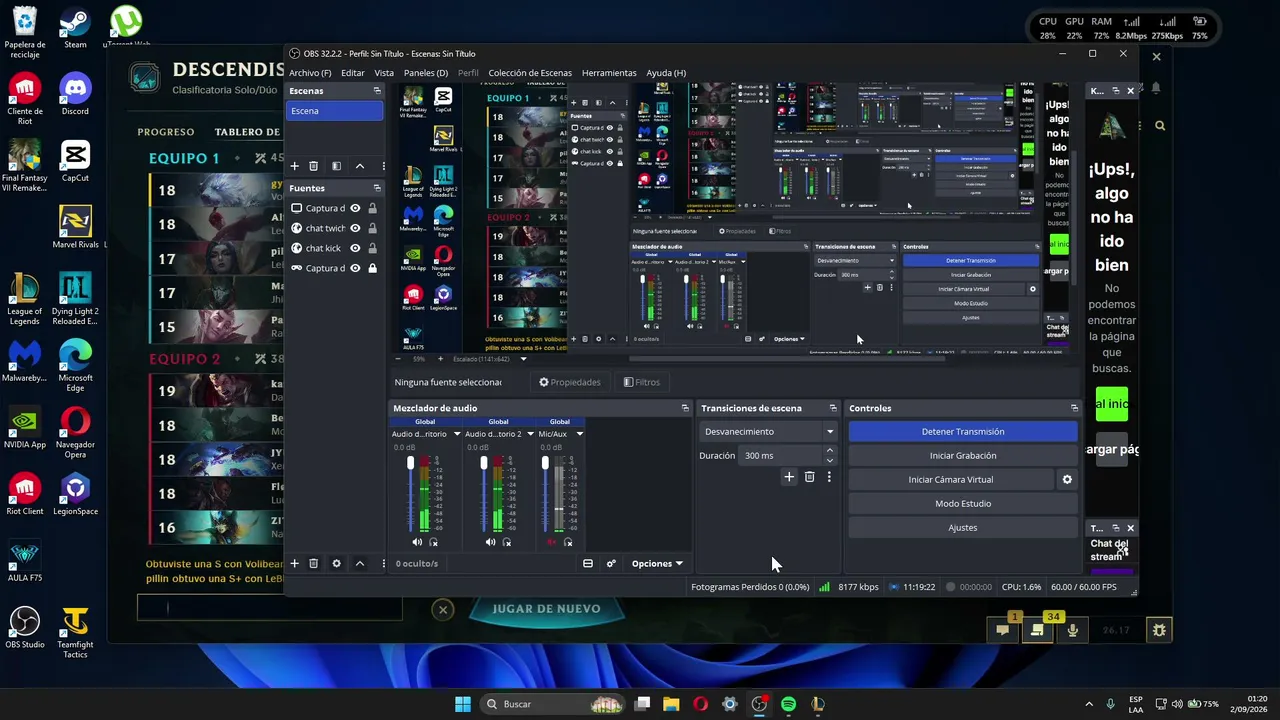The height and width of the screenshot is (720, 1280).
Task: Open the Vista menu
Action: coord(384,73)
